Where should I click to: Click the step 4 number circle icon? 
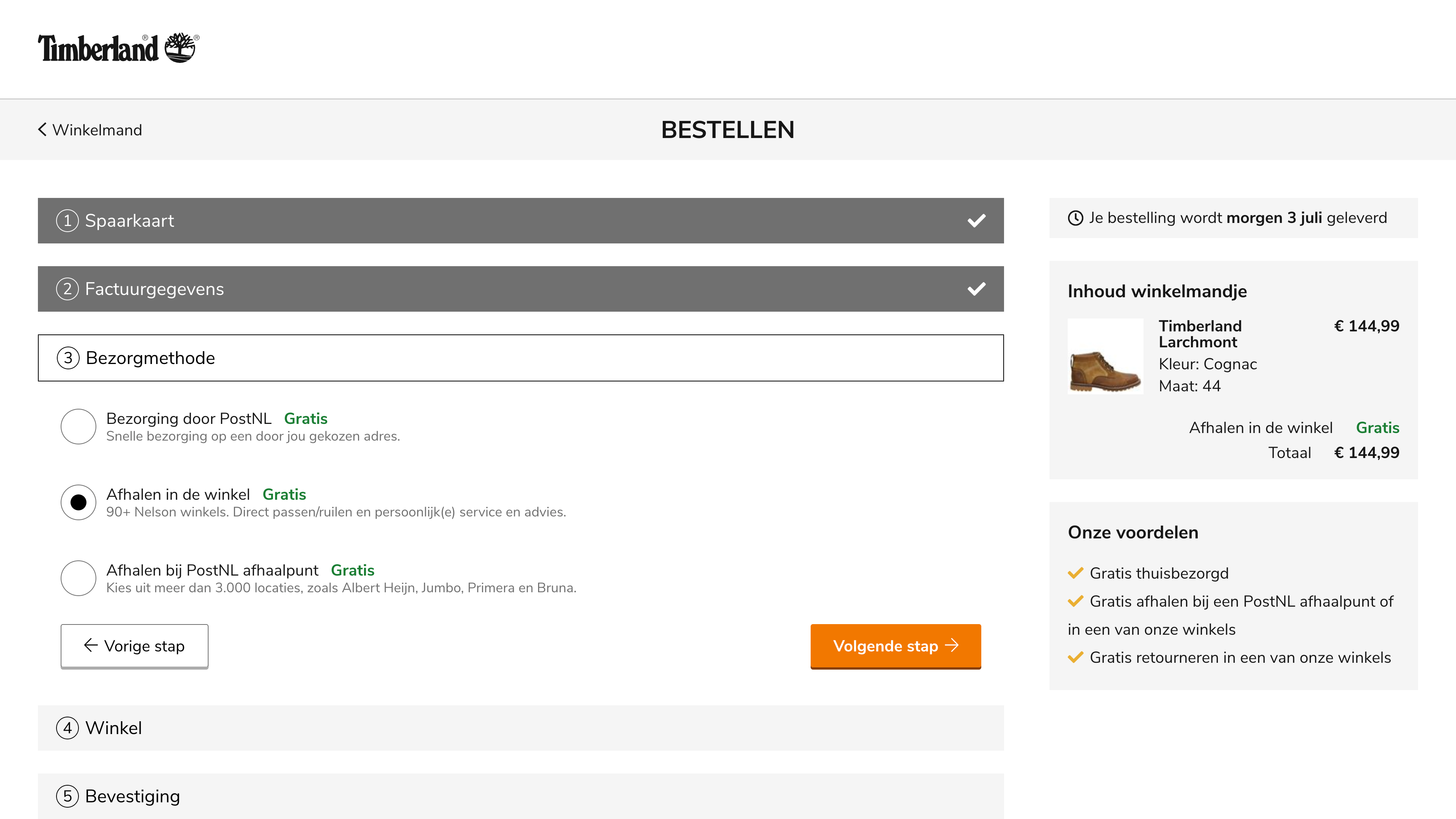67,728
